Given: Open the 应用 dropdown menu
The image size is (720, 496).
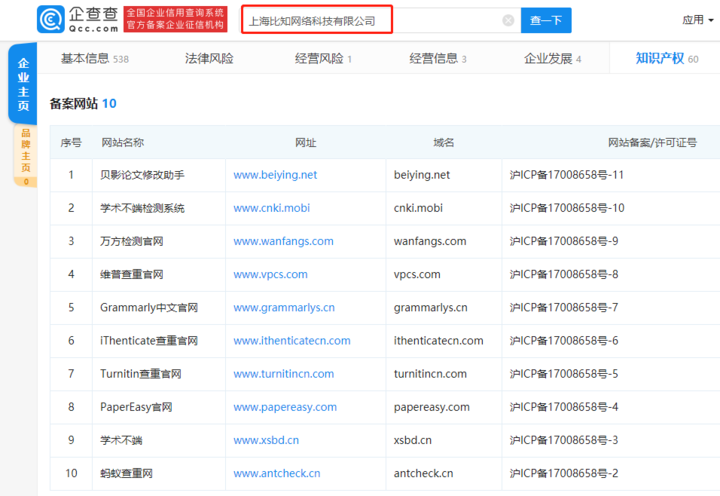Looking at the screenshot, I should pos(697,20).
